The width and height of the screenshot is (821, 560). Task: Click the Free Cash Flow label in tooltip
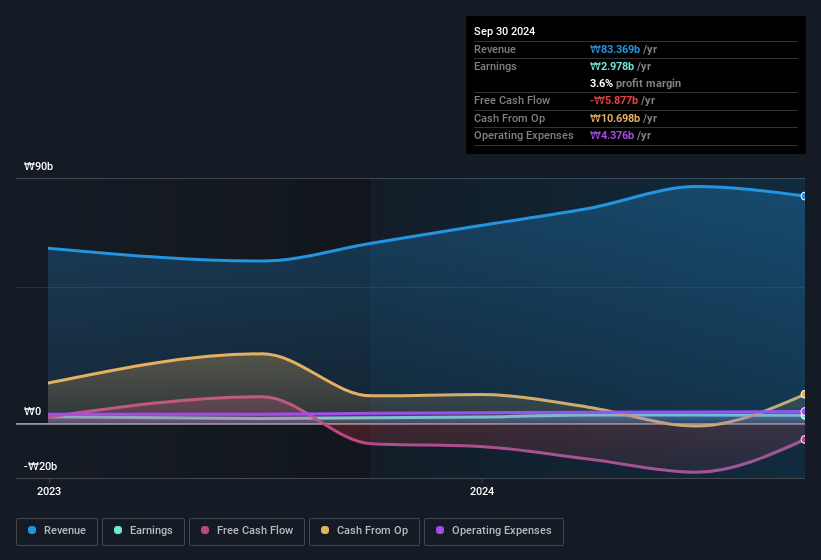[x=512, y=100]
